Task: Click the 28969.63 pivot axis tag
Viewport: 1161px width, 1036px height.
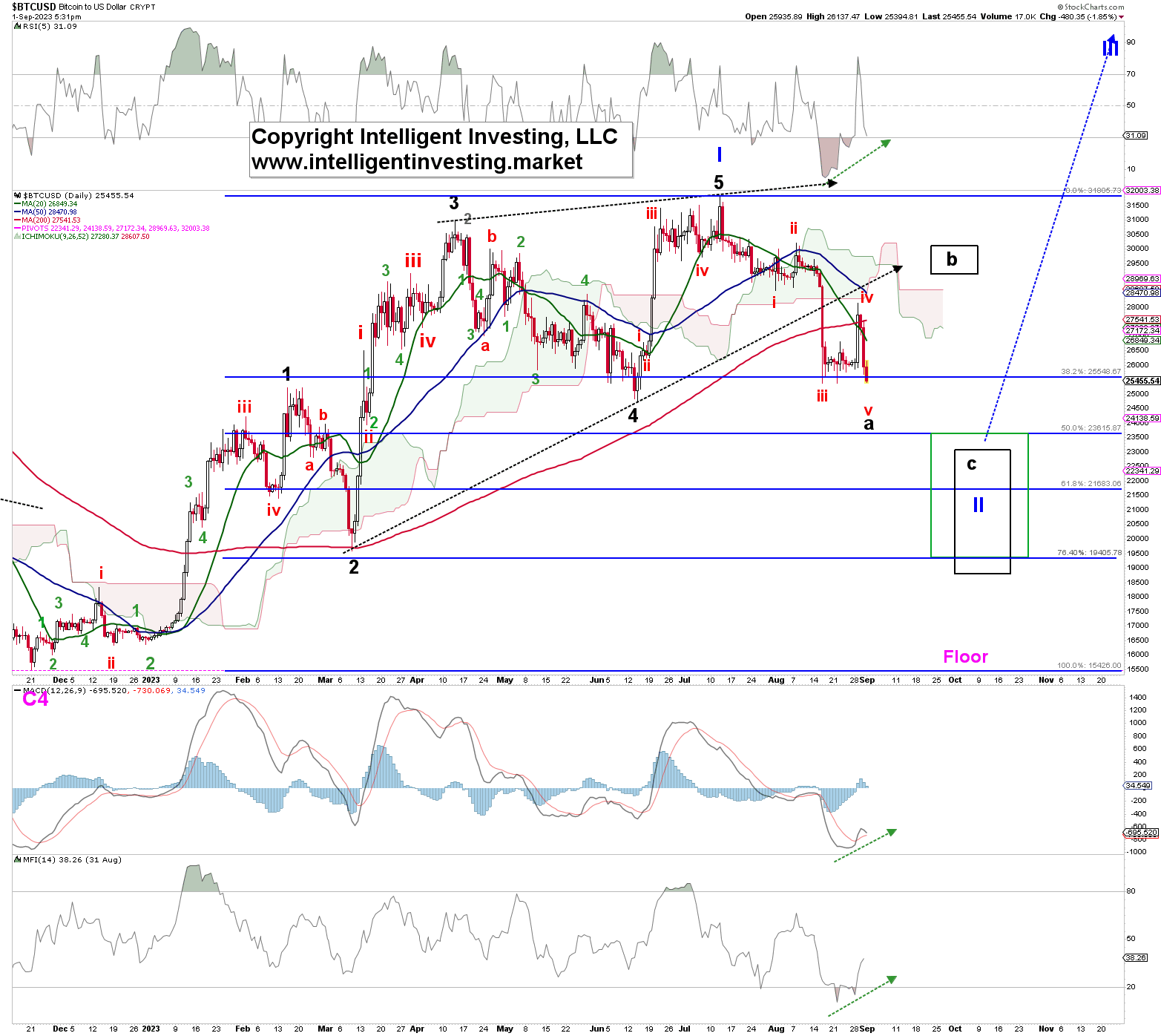Action: click(1142, 279)
